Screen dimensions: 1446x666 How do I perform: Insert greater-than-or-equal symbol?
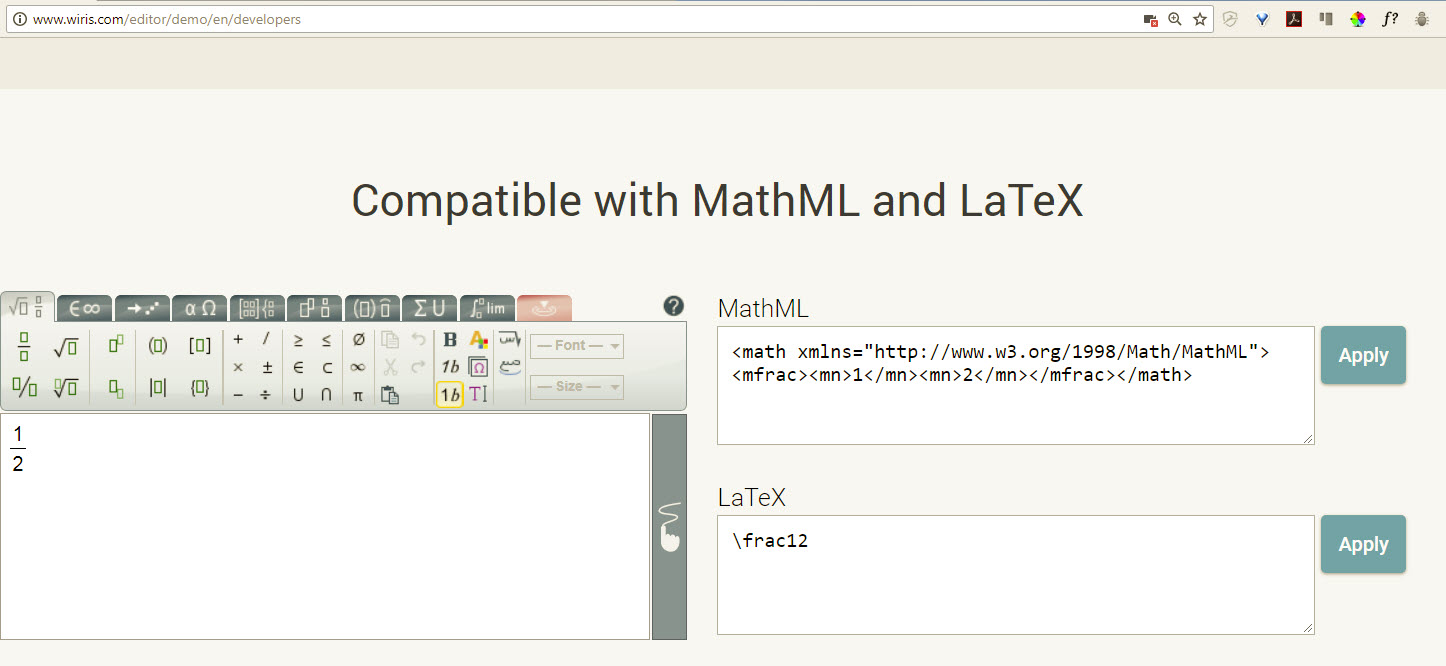pos(298,340)
